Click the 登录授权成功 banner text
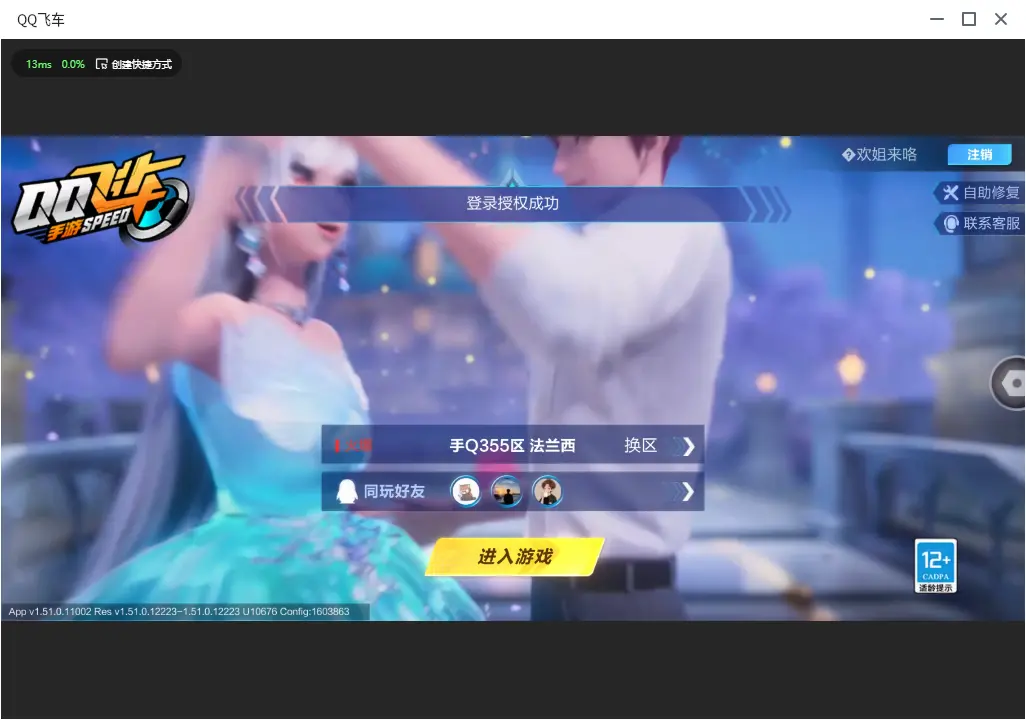The height and width of the screenshot is (720, 1026). (x=512, y=203)
